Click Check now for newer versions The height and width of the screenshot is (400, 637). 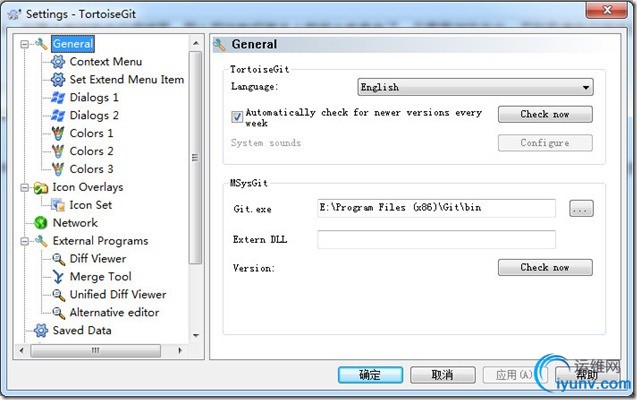pyautogui.click(x=545, y=115)
